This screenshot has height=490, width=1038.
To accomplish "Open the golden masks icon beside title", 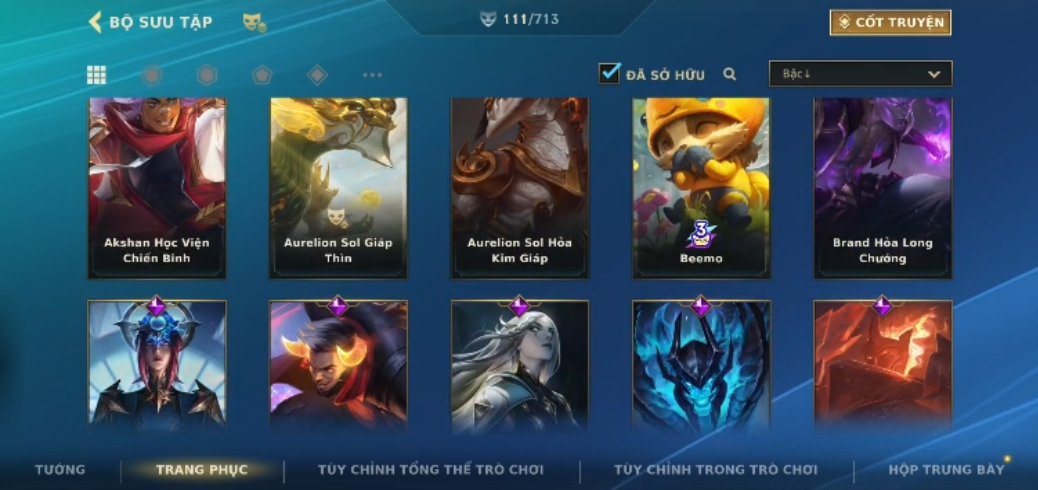I will 254,23.
